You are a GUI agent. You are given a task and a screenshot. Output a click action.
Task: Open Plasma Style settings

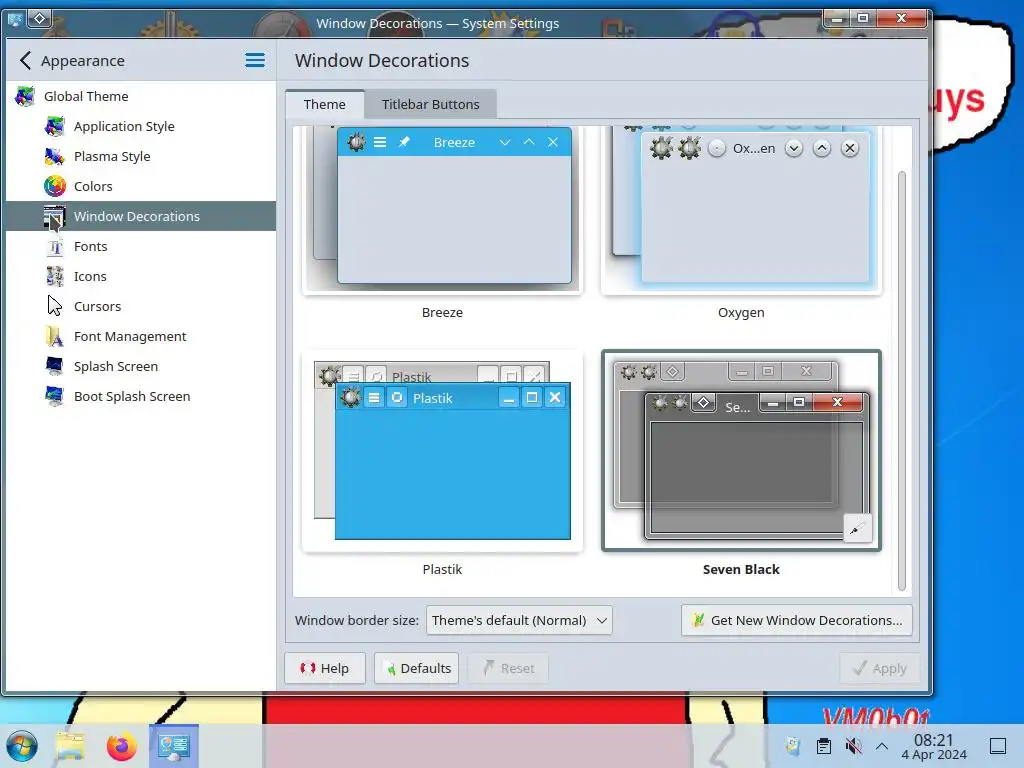(x=140, y=156)
